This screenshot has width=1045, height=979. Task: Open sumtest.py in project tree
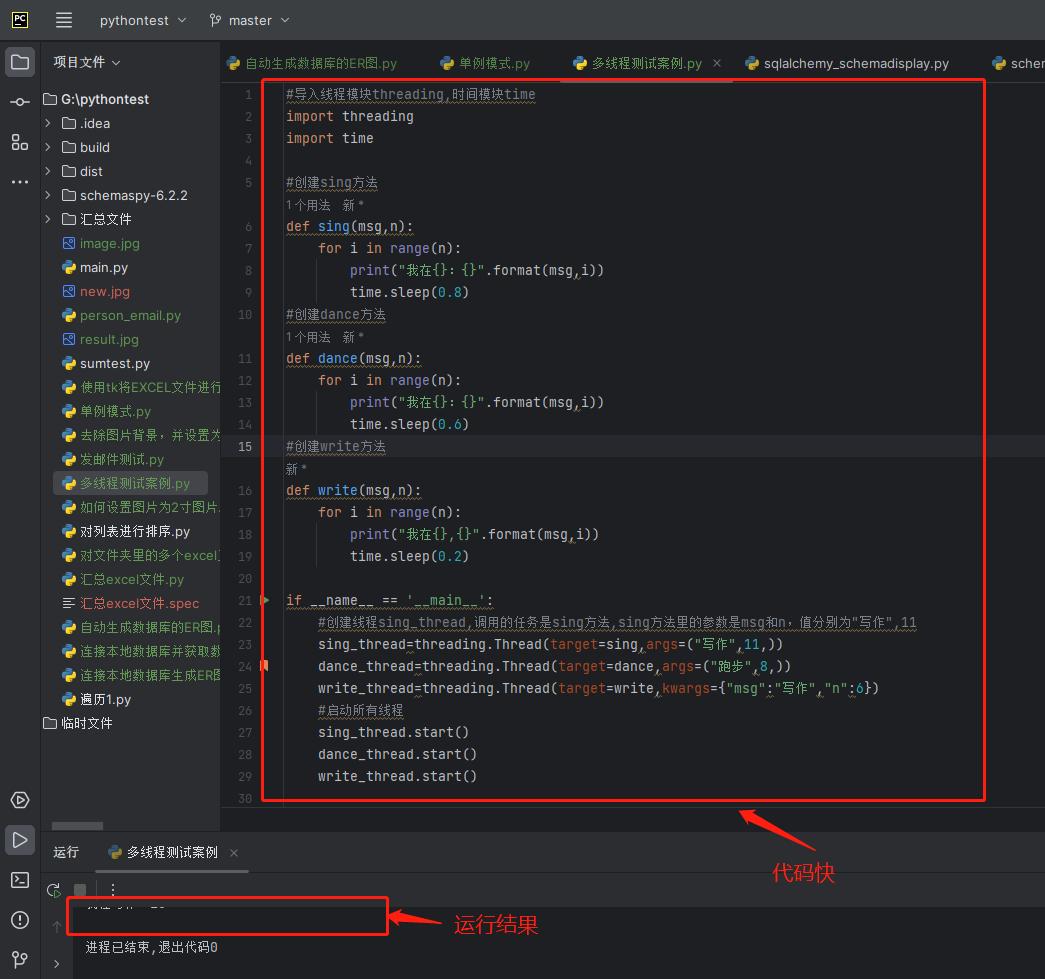[x=106, y=363]
